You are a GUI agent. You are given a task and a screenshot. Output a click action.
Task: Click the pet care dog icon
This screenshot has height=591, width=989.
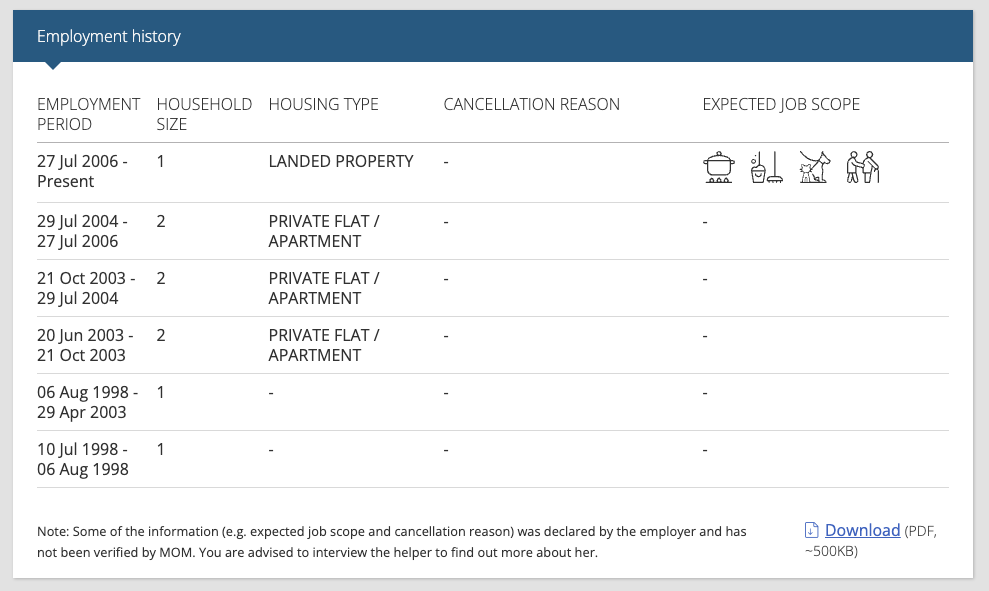pyautogui.click(x=814, y=167)
